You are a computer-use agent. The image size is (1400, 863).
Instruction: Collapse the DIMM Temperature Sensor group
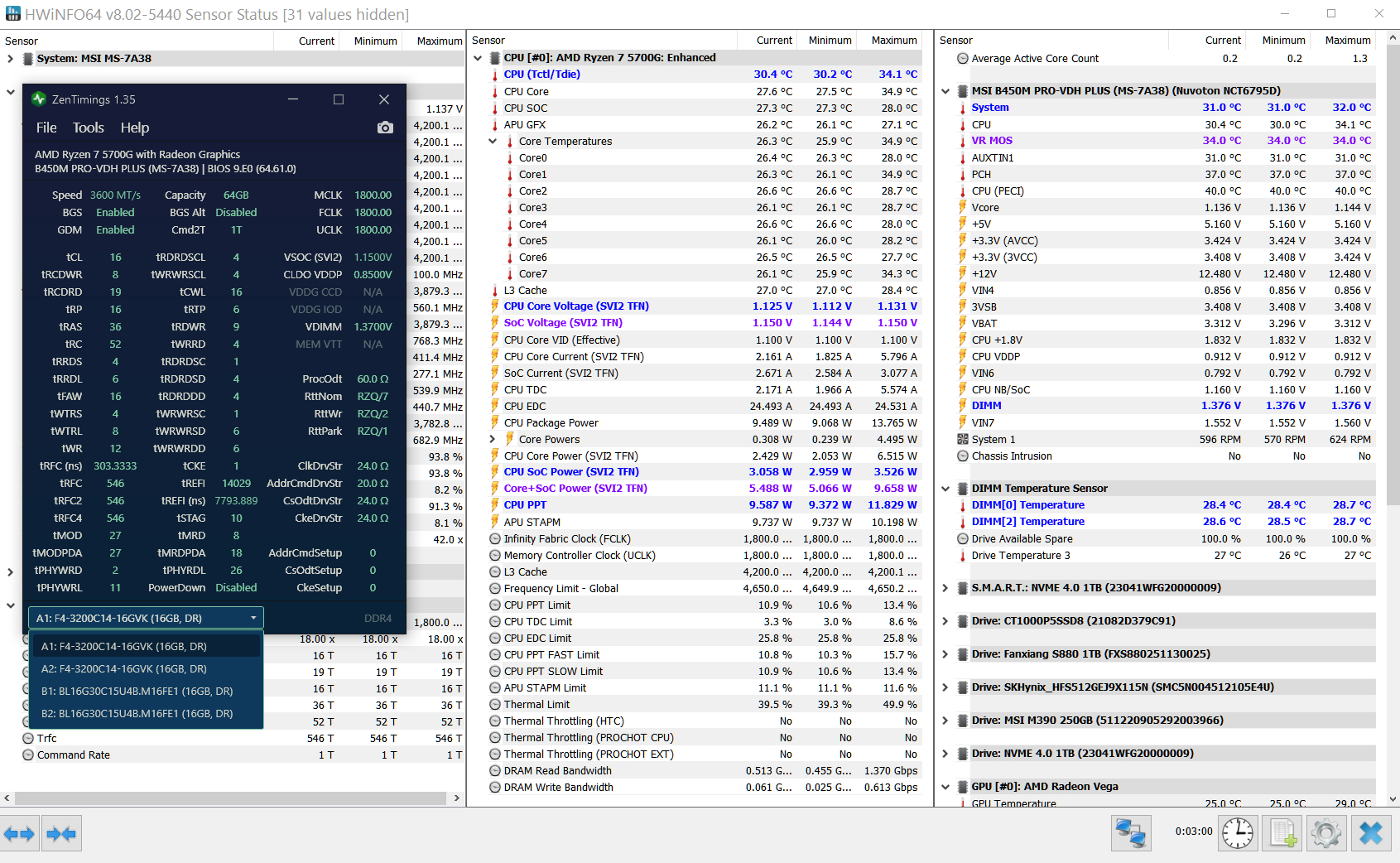tap(945, 489)
